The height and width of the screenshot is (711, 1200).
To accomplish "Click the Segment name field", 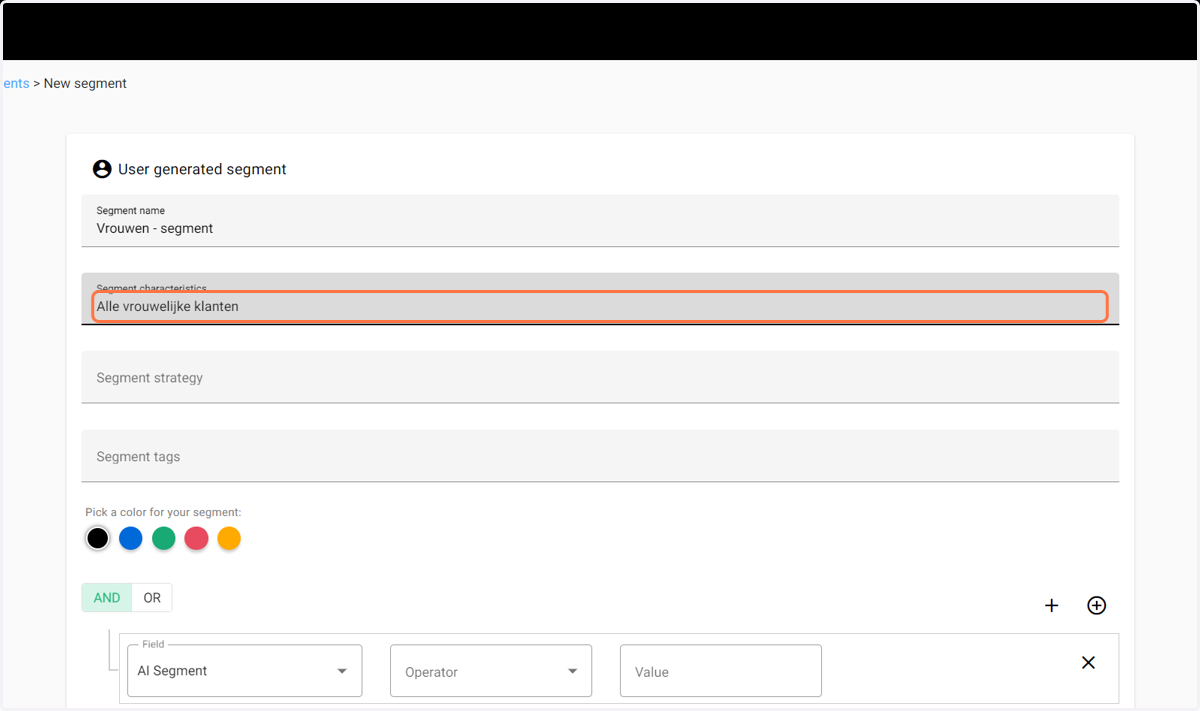I will [x=600, y=221].
